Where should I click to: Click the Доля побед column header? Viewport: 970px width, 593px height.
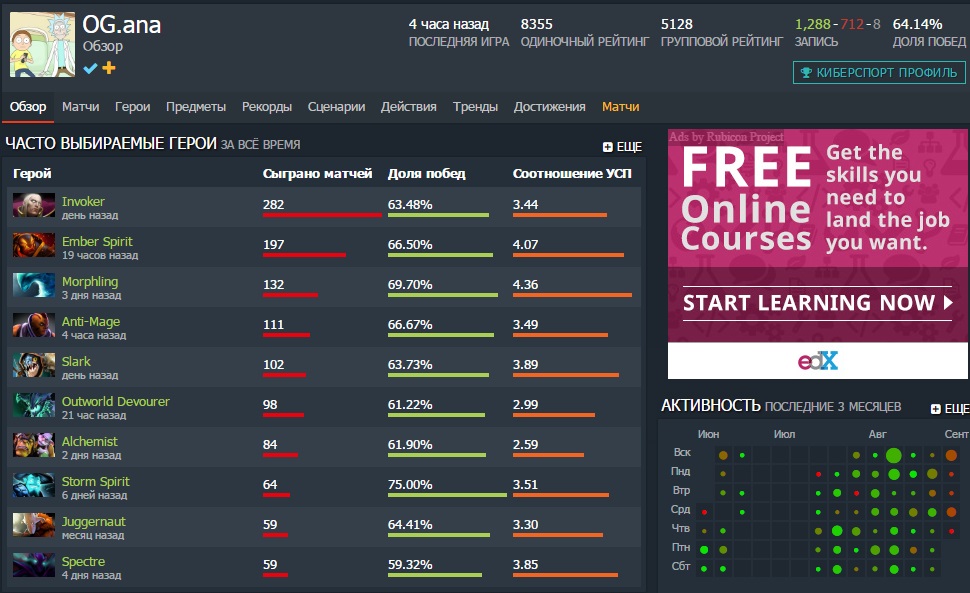coord(426,174)
